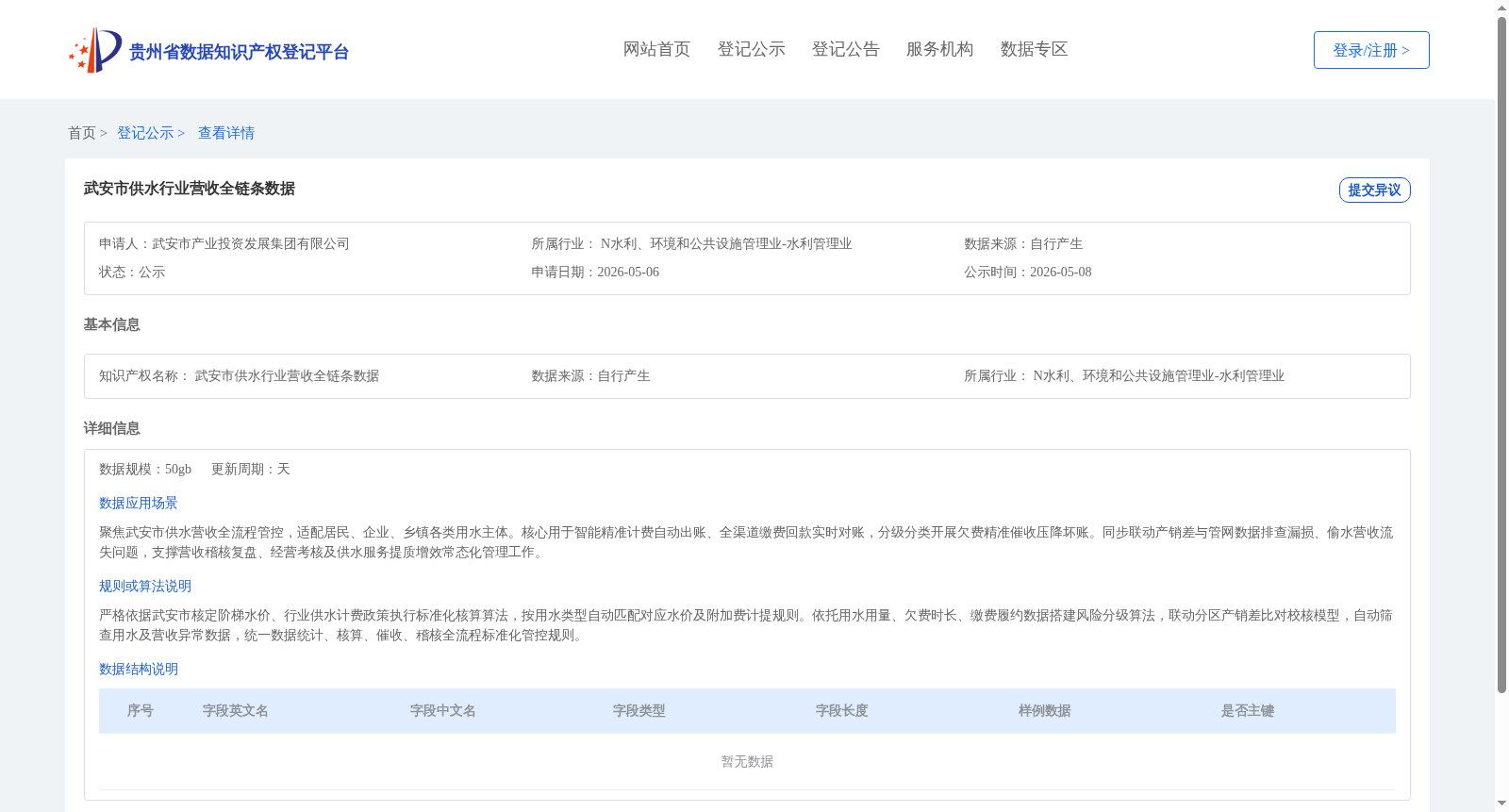The width and height of the screenshot is (1509, 812).
Task: Click the 字段长度 column header
Action: coord(842,710)
